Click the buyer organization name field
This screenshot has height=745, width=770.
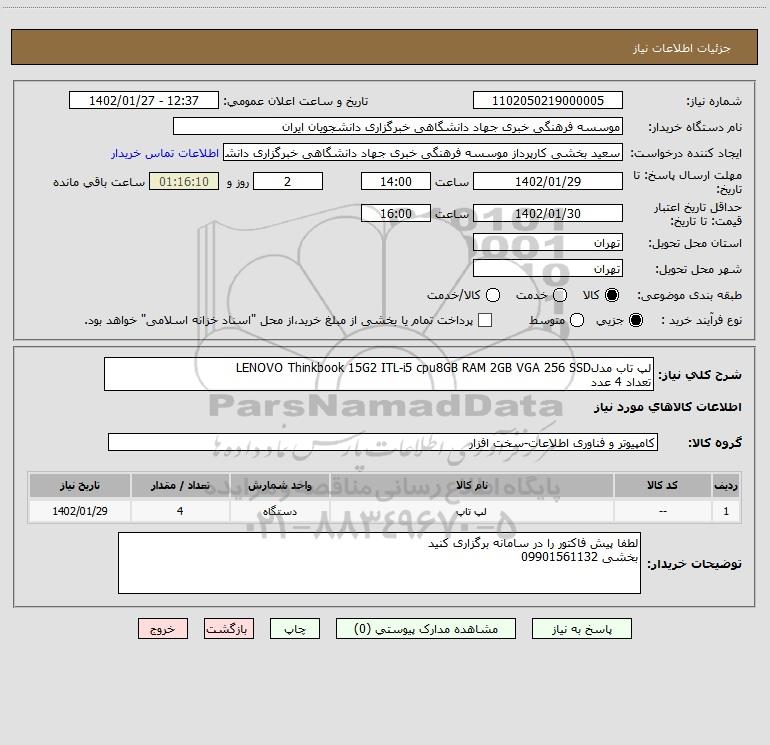398,127
